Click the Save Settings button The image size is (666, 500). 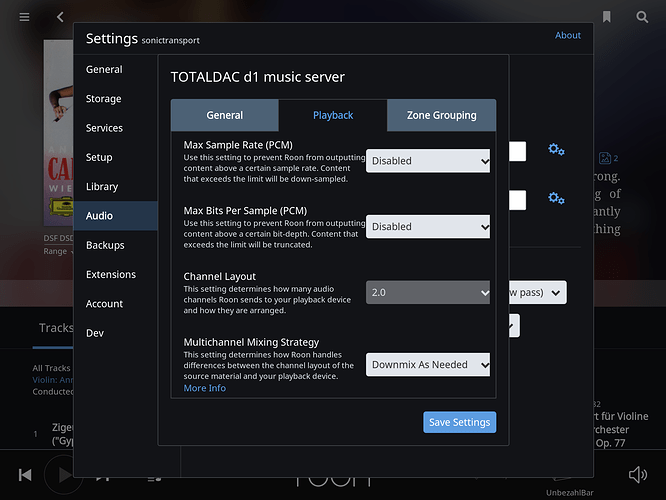[460, 422]
